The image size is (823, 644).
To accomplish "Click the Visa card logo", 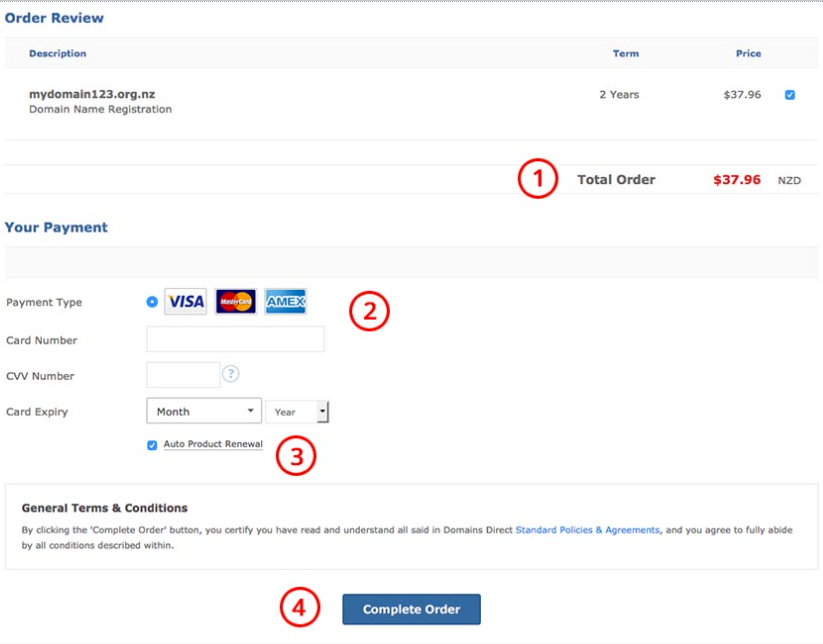I will click(185, 301).
